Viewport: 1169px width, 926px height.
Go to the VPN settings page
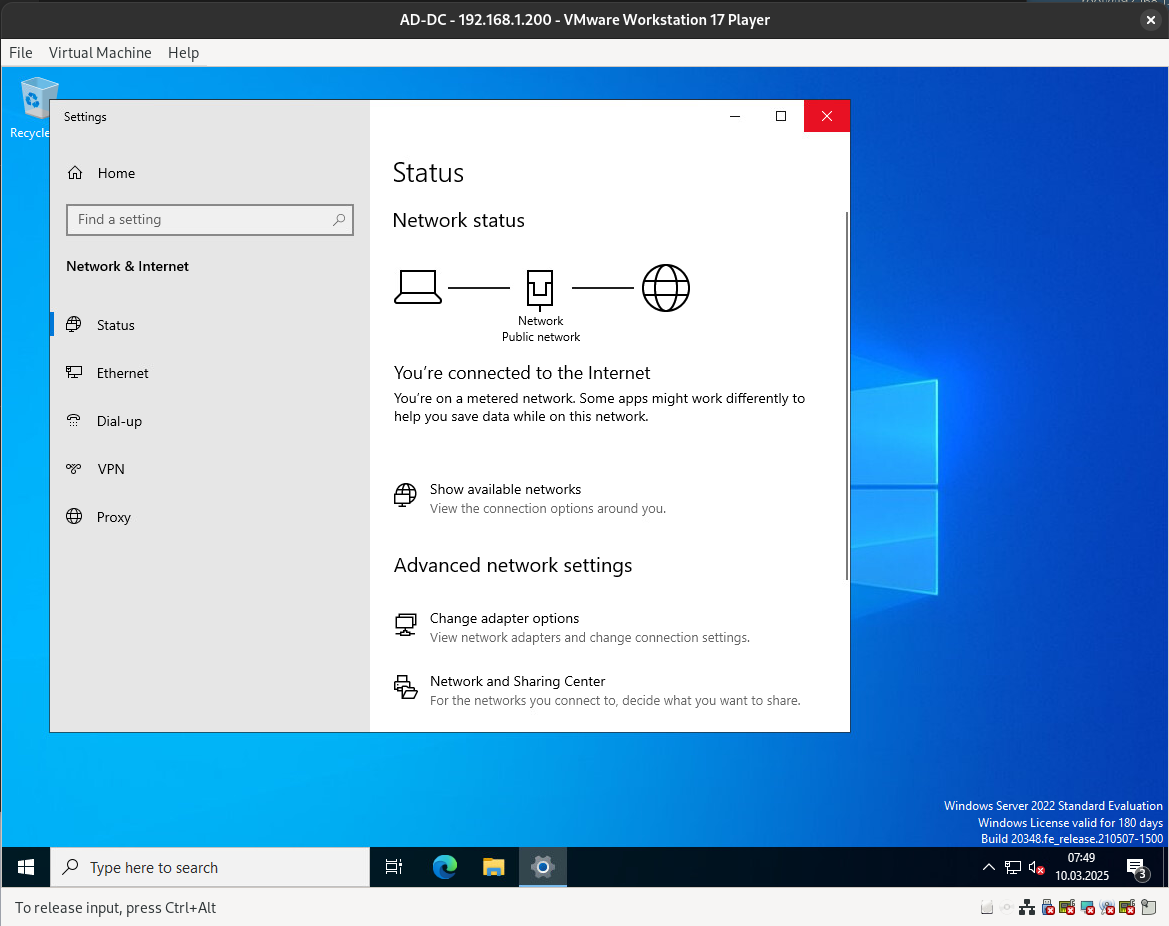click(x=110, y=469)
